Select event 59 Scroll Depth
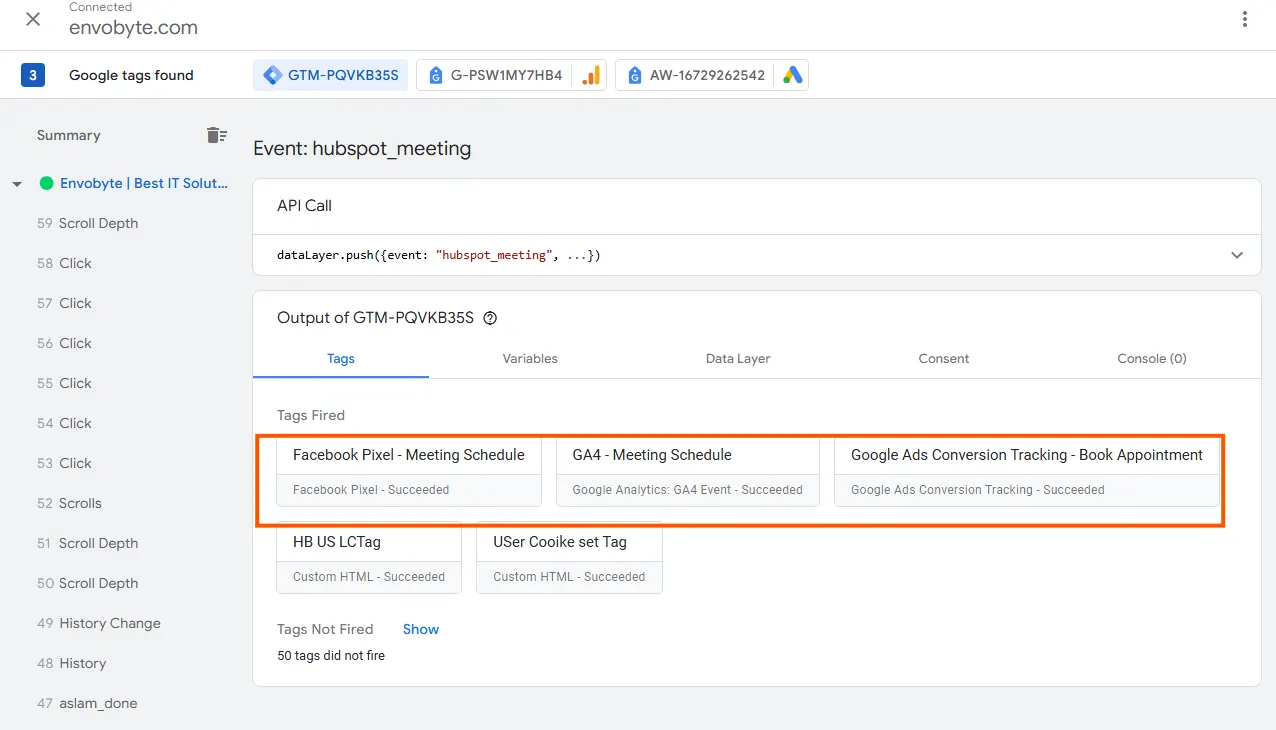Screen dimensions: 1276x730 (88, 223)
